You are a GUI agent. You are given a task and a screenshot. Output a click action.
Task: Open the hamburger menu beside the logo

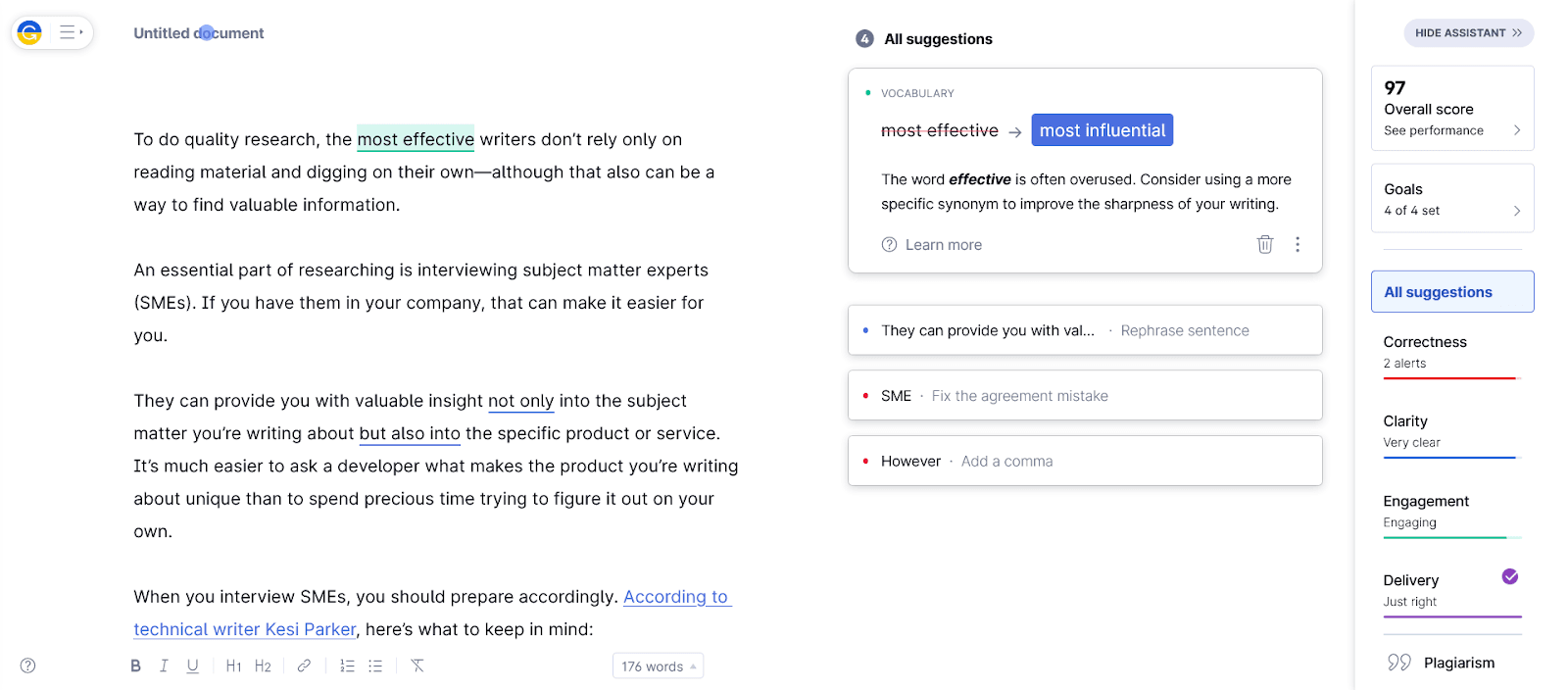(x=70, y=32)
